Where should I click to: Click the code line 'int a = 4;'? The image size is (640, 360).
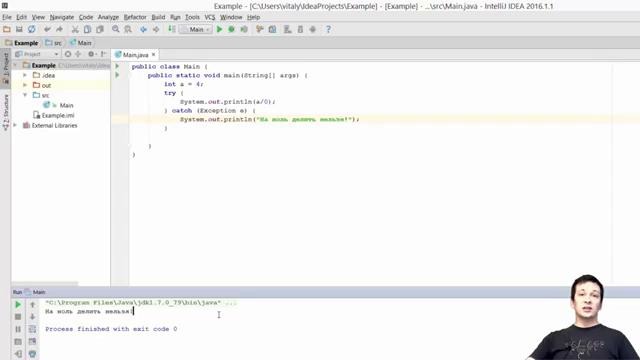click(x=183, y=84)
